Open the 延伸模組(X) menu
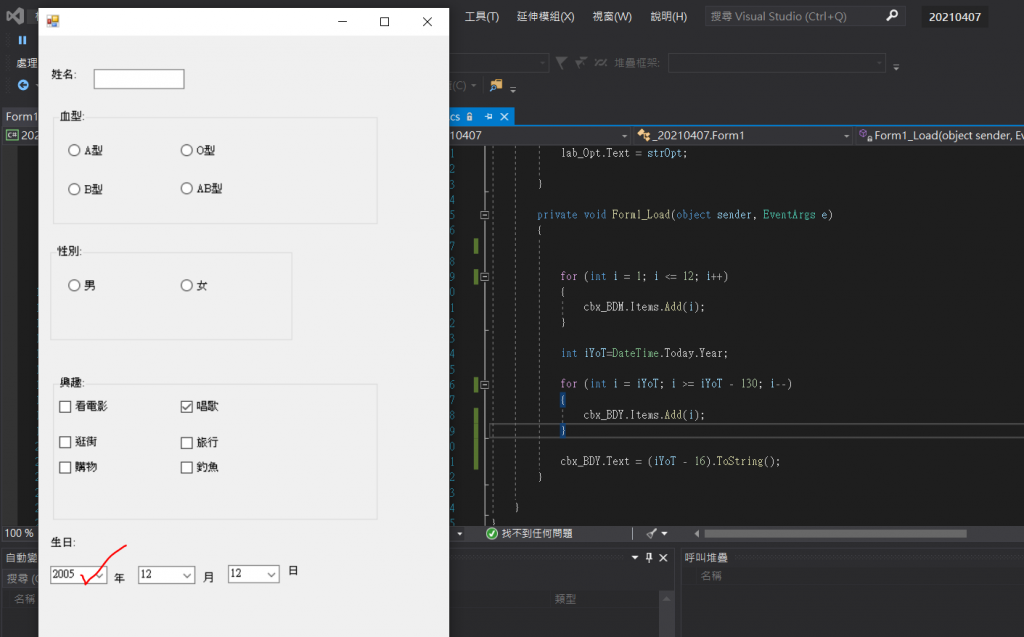This screenshot has width=1024, height=637. tap(545, 16)
